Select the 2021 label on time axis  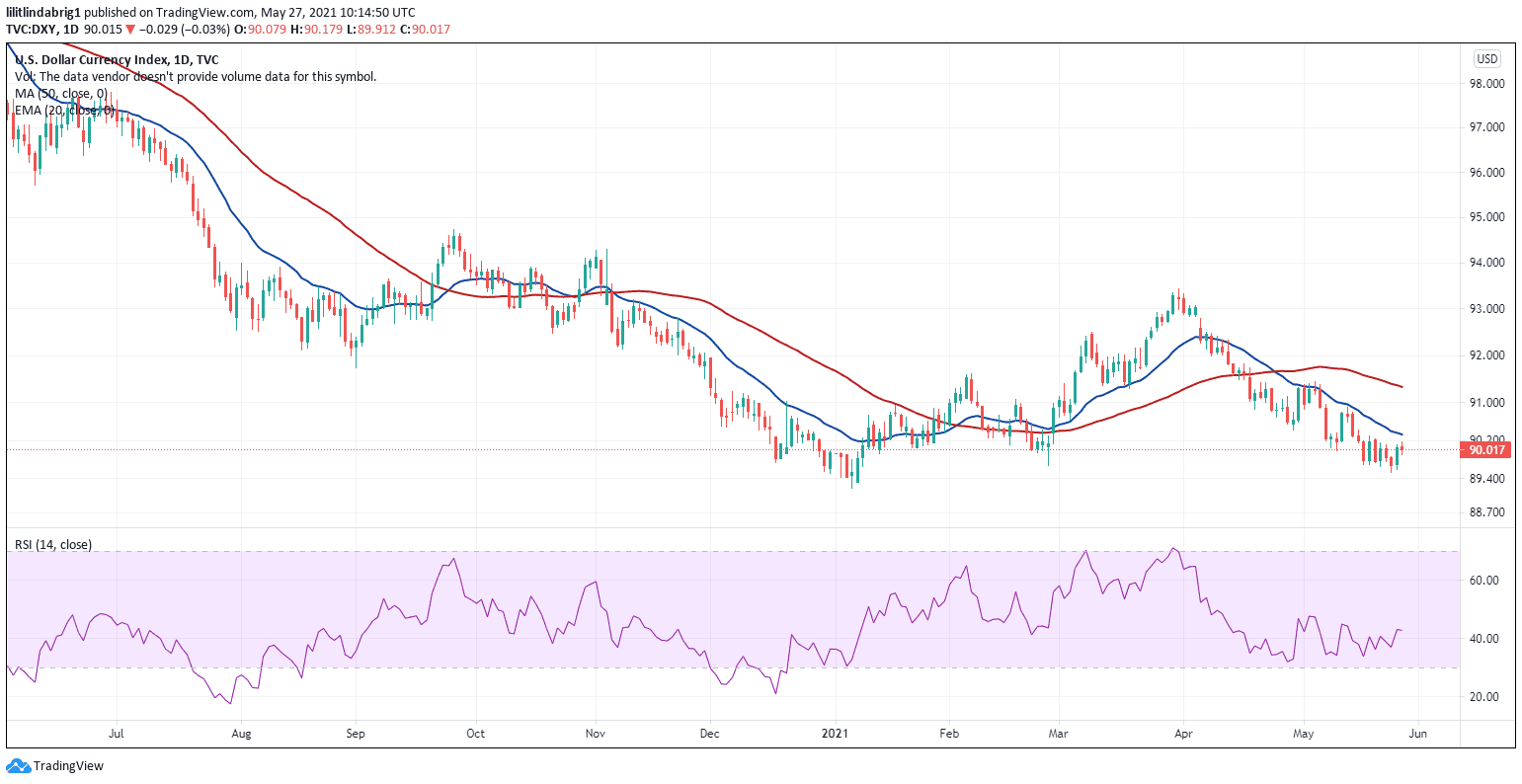(x=836, y=734)
